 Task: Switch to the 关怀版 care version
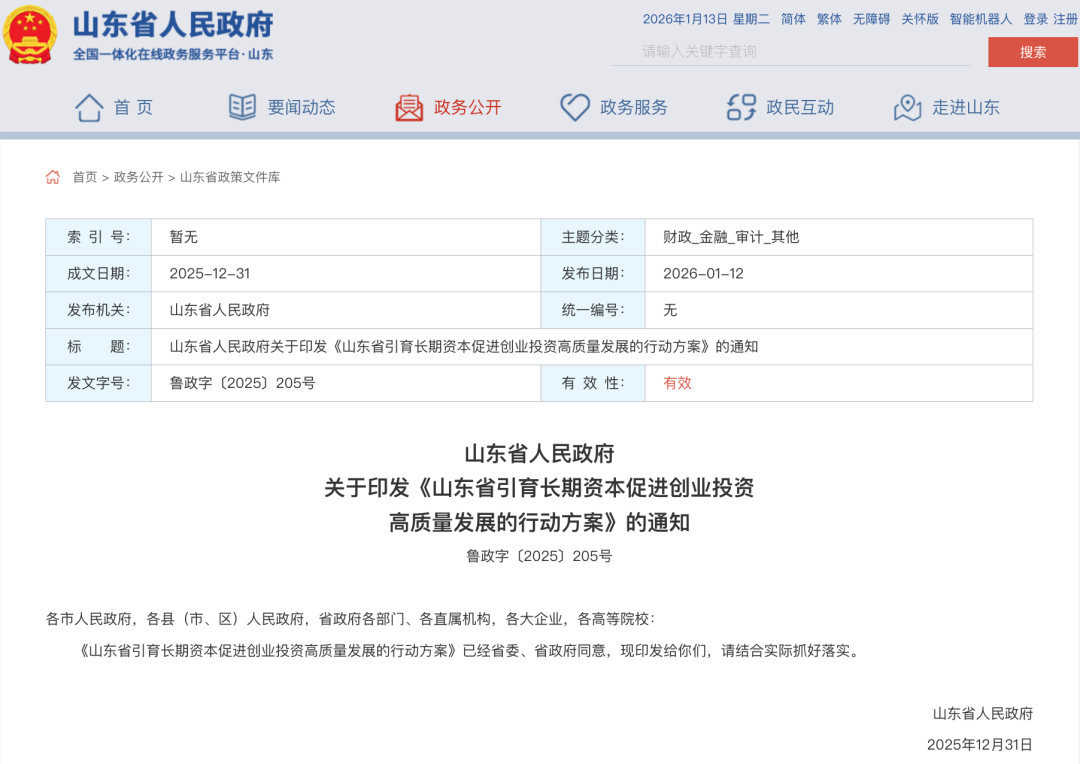[x=920, y=18]
